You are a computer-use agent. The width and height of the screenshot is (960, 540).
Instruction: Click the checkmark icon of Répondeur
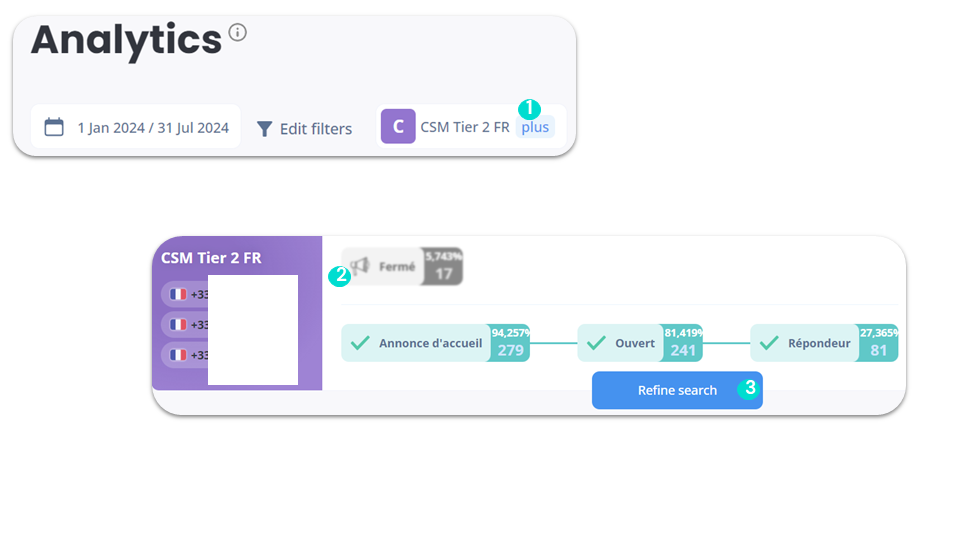769,343
